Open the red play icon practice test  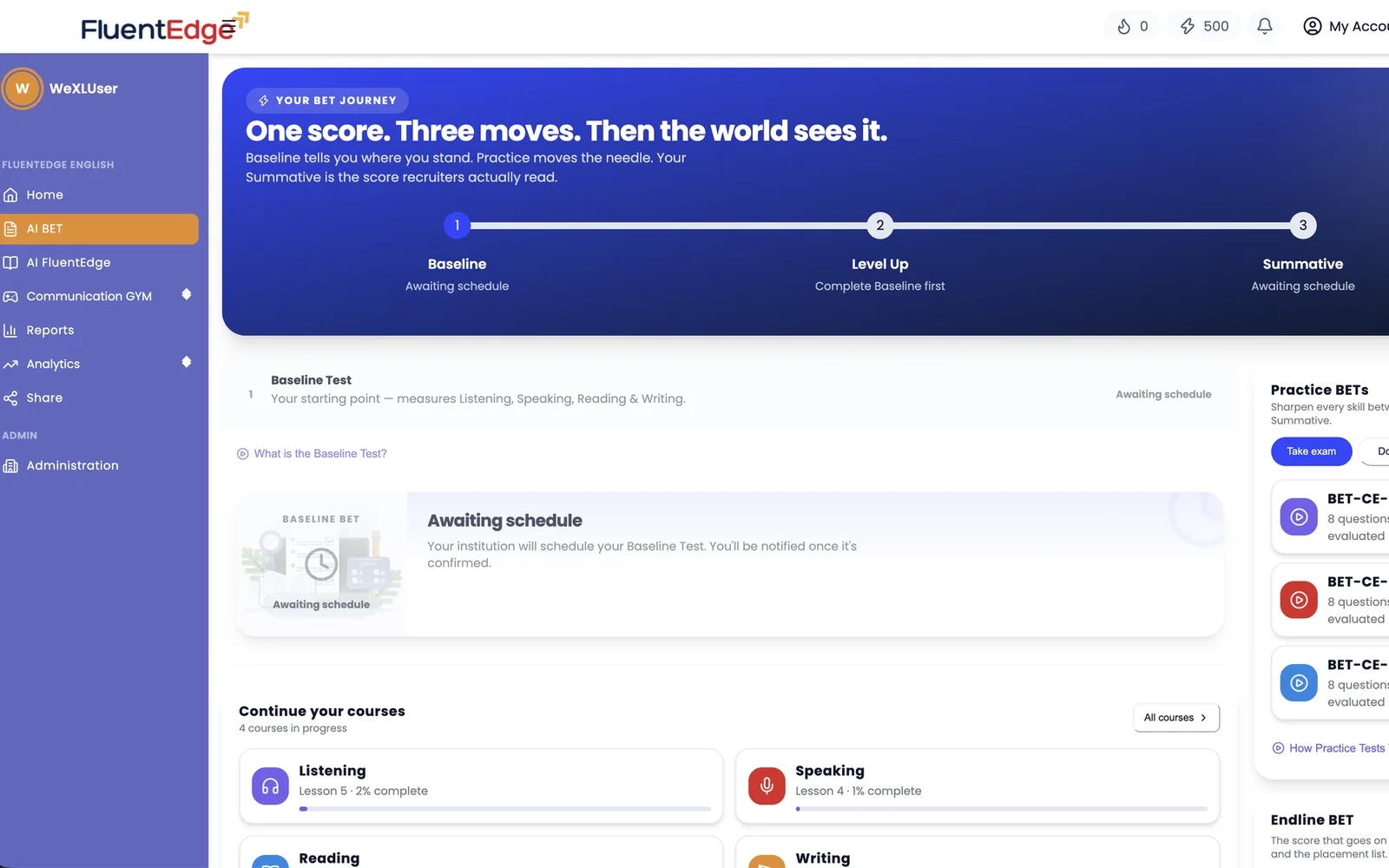[1299, 600]
